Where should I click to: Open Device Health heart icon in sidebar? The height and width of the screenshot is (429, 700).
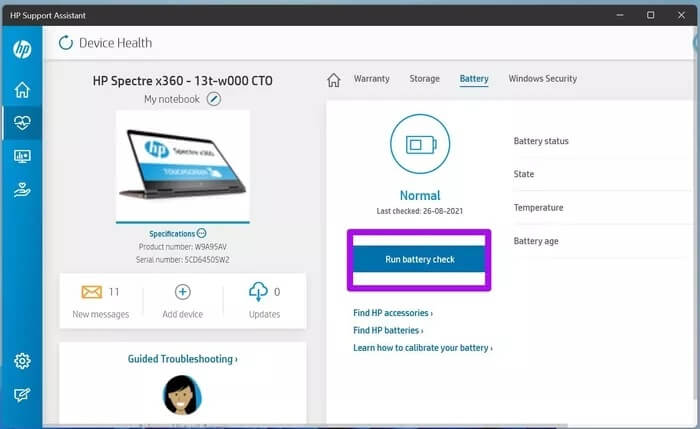point(22,122)
